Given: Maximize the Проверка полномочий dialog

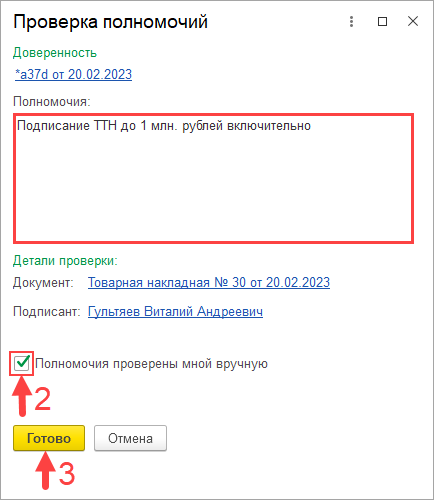Looking at the screenshot, I should [382, 22].
